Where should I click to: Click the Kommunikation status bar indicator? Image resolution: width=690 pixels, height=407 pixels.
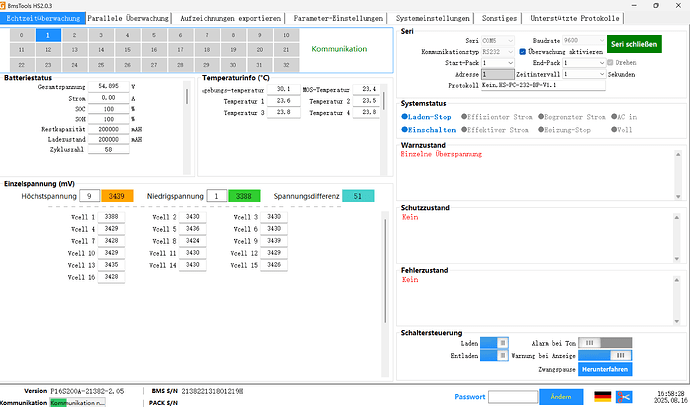pos(77,403)
